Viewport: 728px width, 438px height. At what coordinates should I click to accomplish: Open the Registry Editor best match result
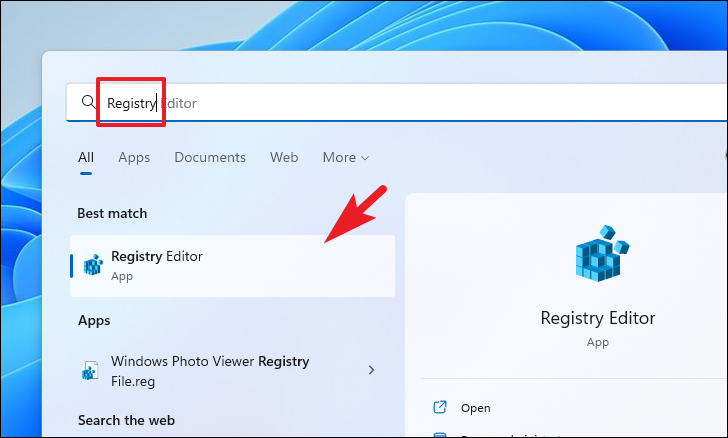pos(232,266)
